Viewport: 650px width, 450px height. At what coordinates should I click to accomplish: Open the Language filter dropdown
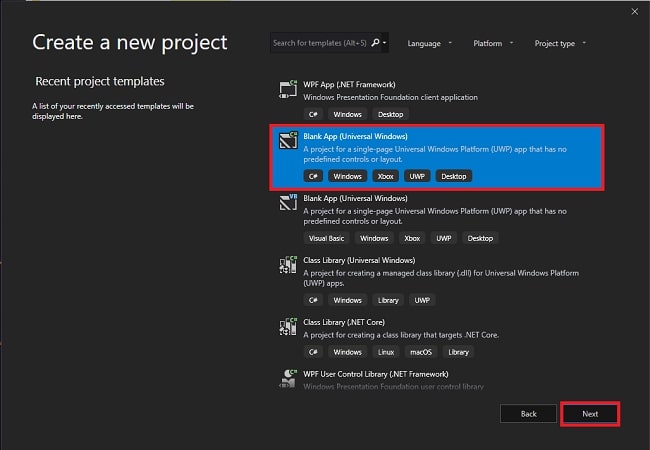pyautogui.click(x=429, y=44)
